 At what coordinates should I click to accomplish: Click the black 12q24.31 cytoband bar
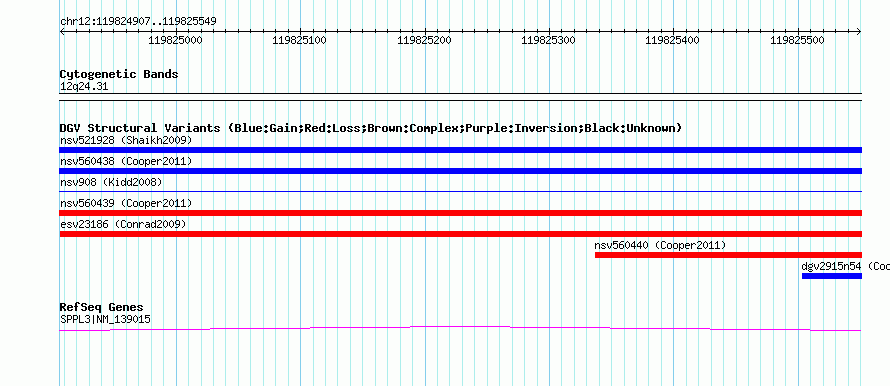tap(460, 97)
